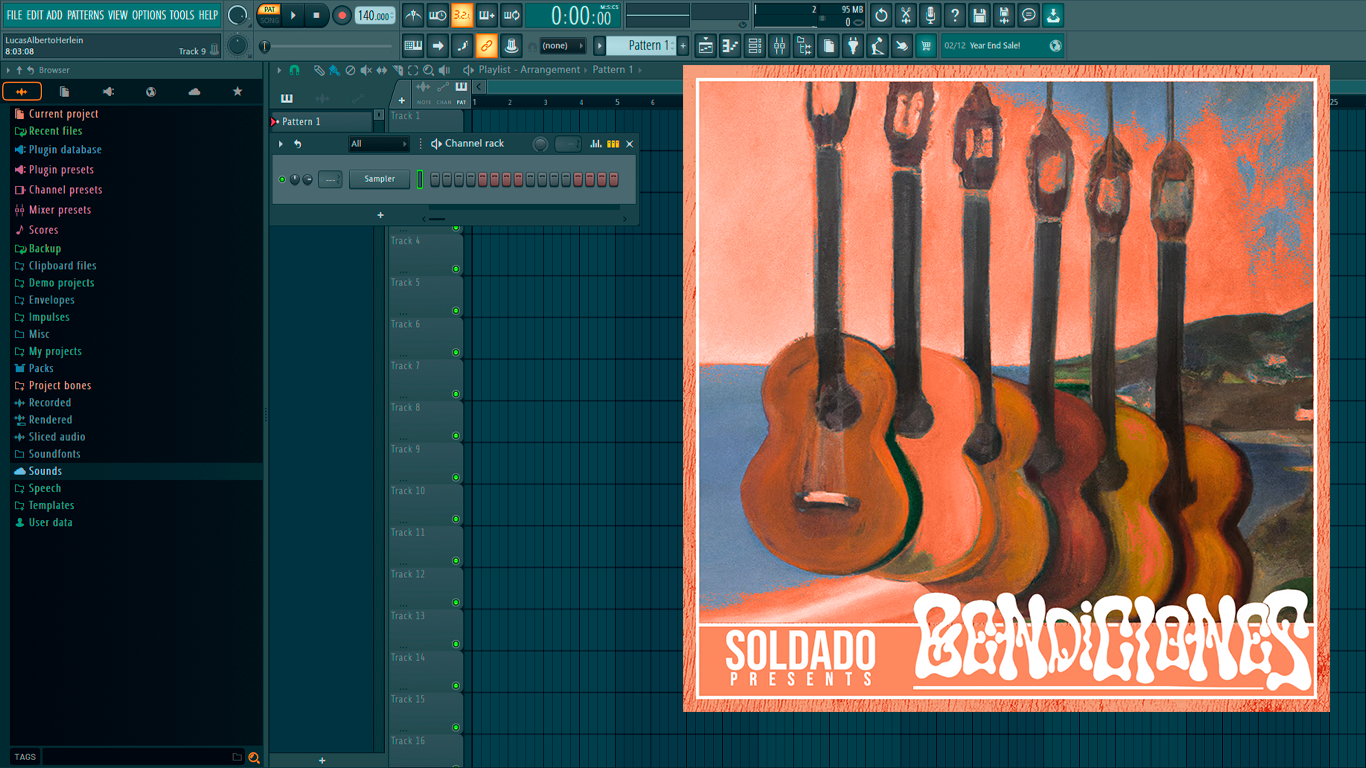Toggle link to controller orange button
The height and width of the screenshot is (768, 1366).
pos(486,46)
